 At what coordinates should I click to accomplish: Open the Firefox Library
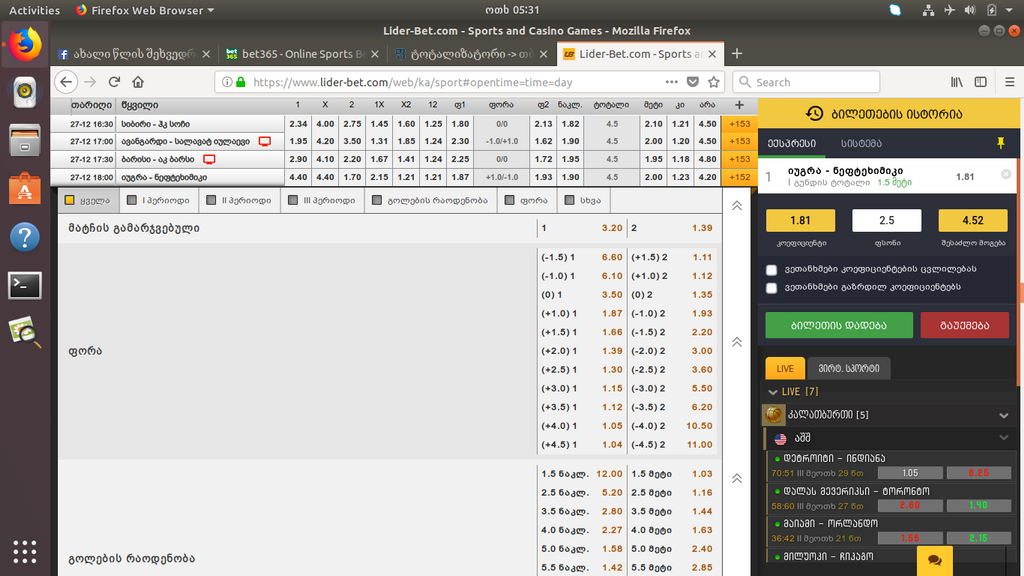click(957, 82)
